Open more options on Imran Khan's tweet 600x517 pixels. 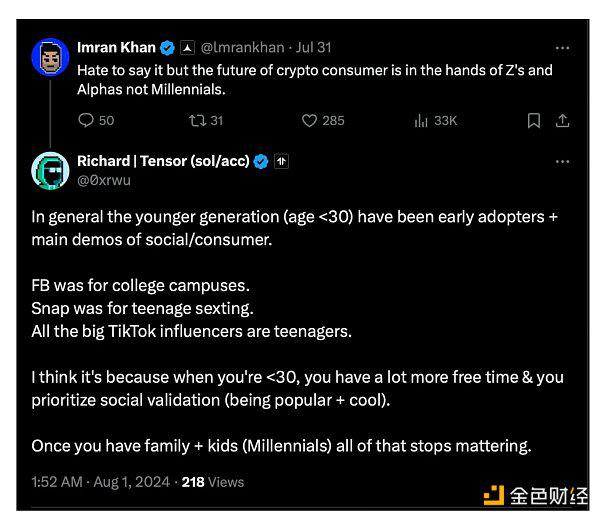[x=563, y=47]
